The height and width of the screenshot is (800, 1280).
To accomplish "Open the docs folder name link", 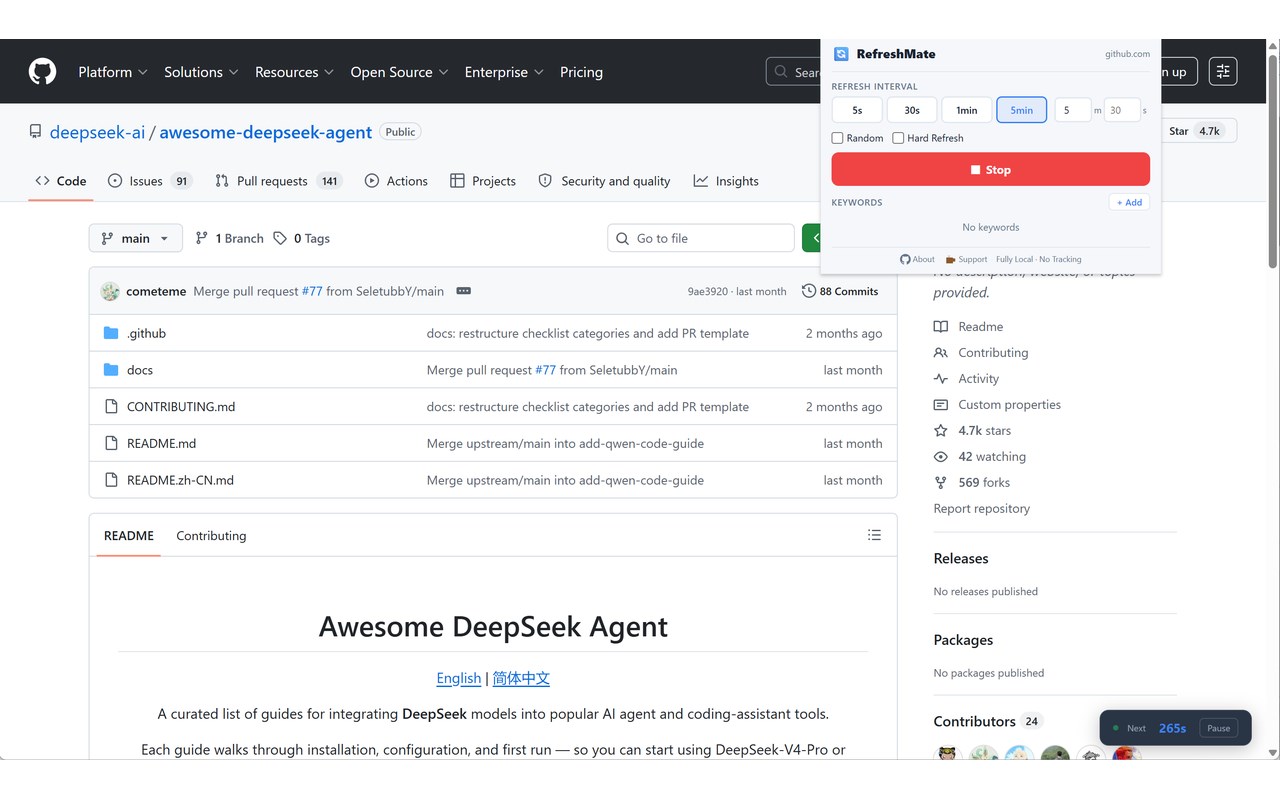I will (140, 370).
